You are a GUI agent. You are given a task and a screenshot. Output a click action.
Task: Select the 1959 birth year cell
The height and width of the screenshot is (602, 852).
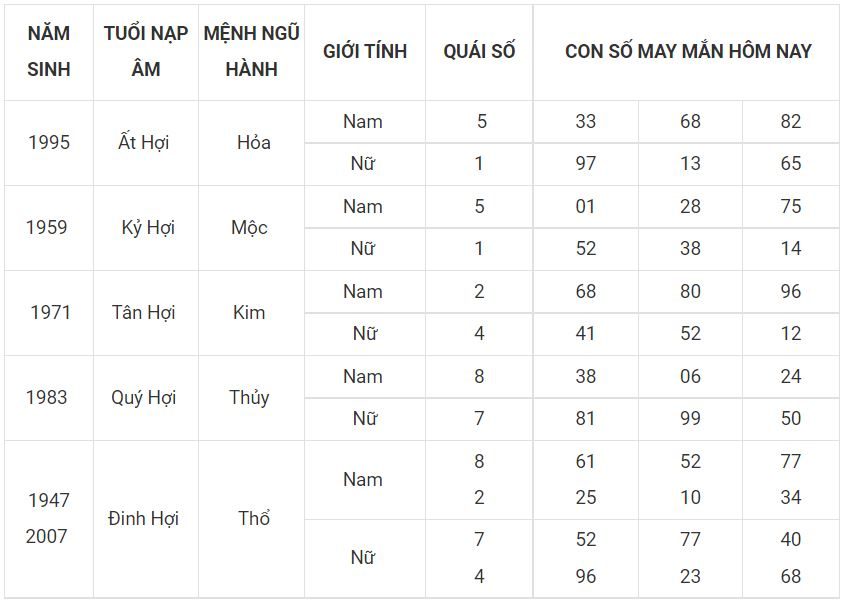pos(49,228)
